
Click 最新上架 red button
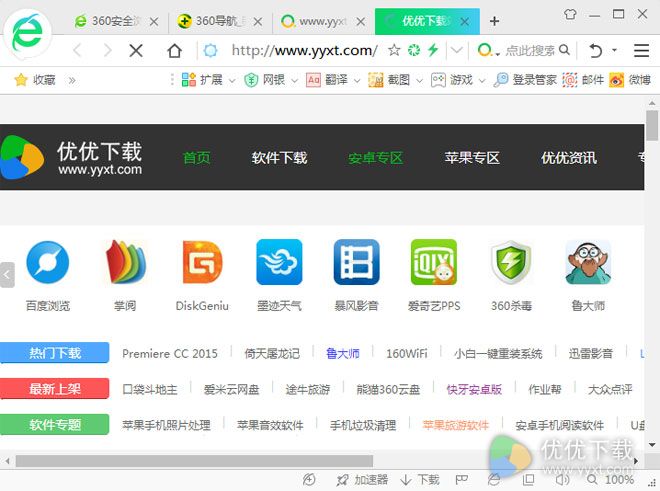click(x=55, y=389)
